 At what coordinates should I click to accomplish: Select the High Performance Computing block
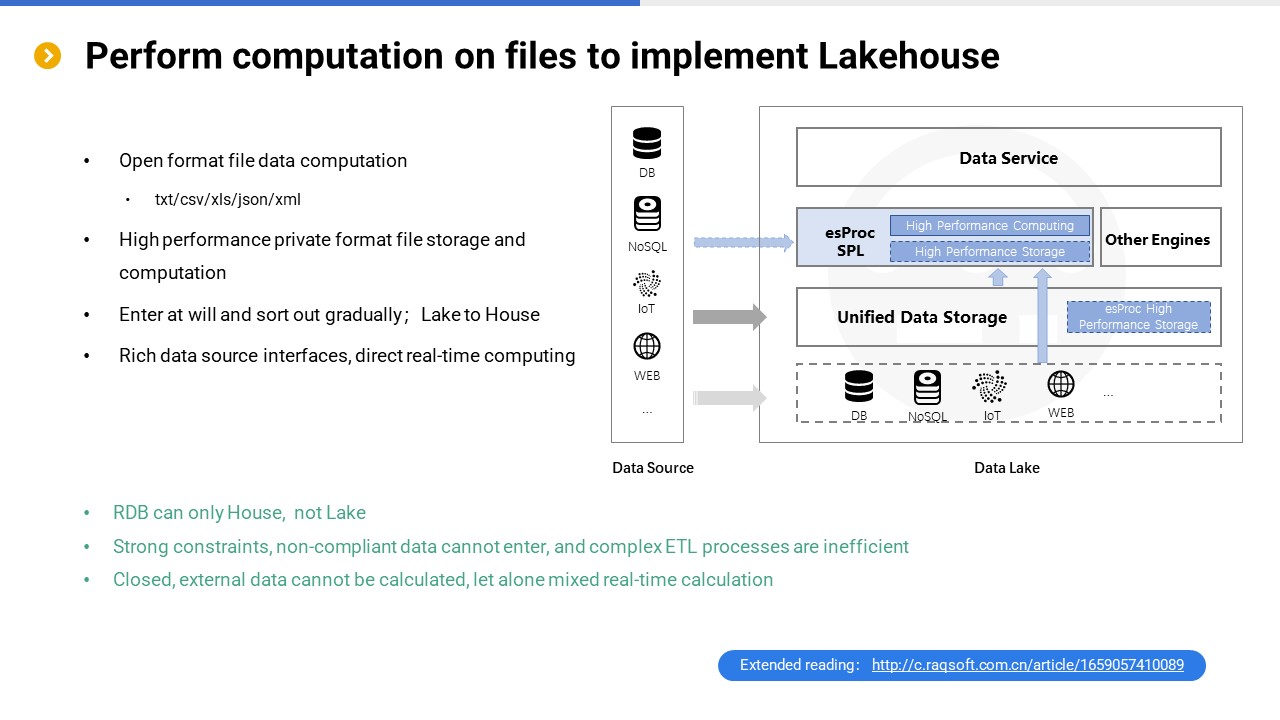tap(989, 226)
